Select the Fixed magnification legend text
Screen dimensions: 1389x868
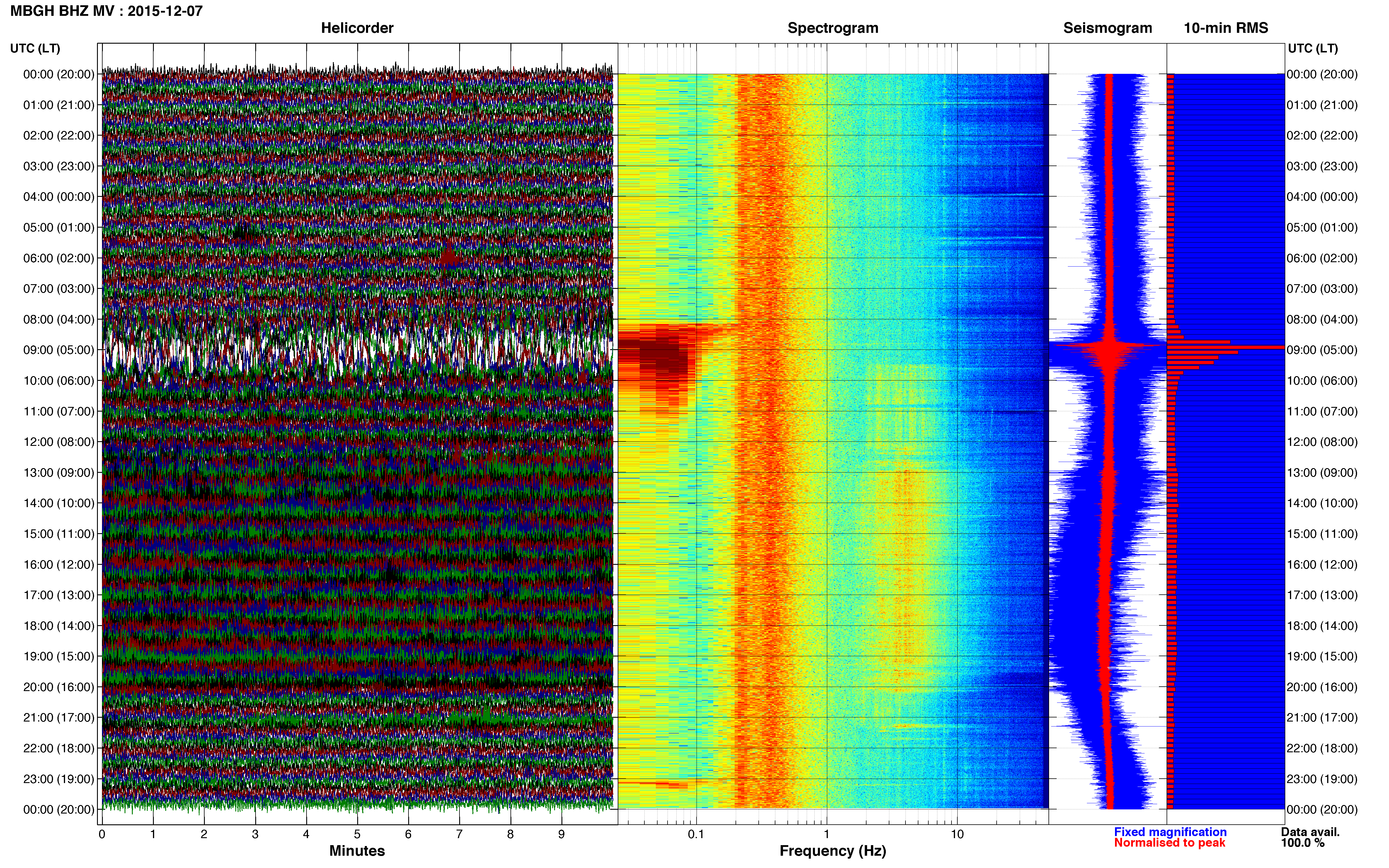click(1170, 832)
